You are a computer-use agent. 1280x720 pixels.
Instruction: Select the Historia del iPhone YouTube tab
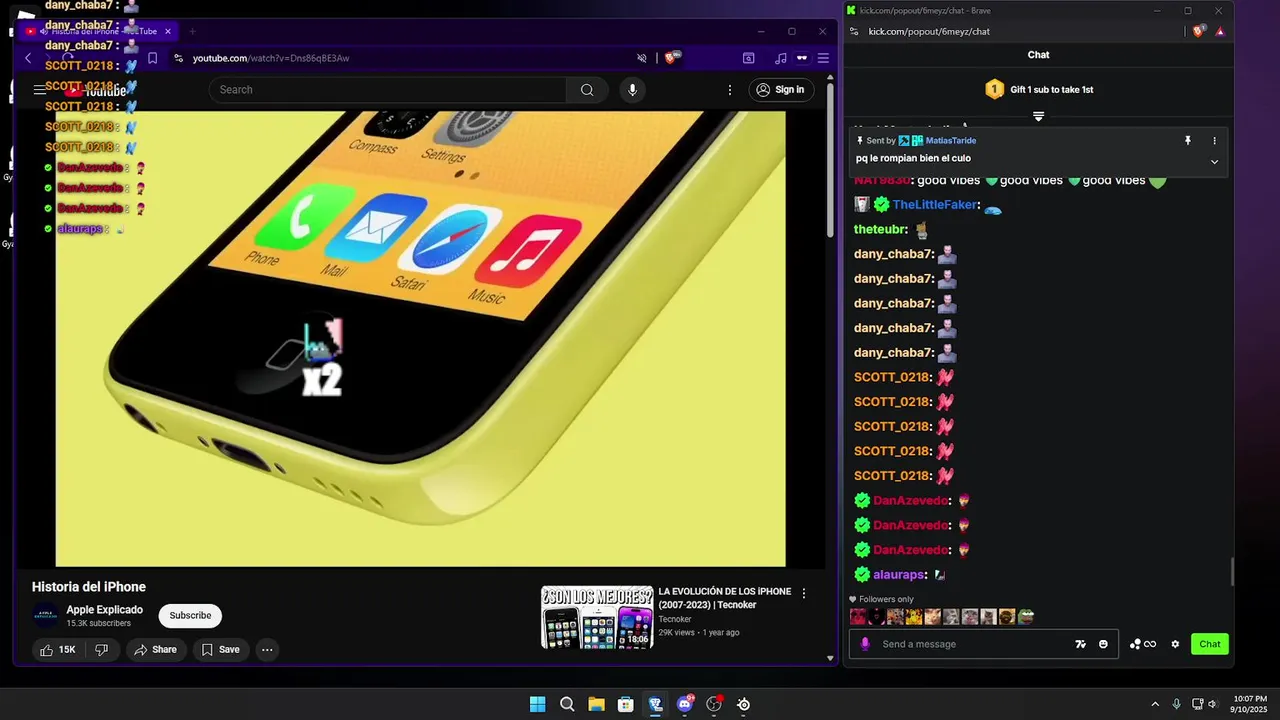pos(100,31)
